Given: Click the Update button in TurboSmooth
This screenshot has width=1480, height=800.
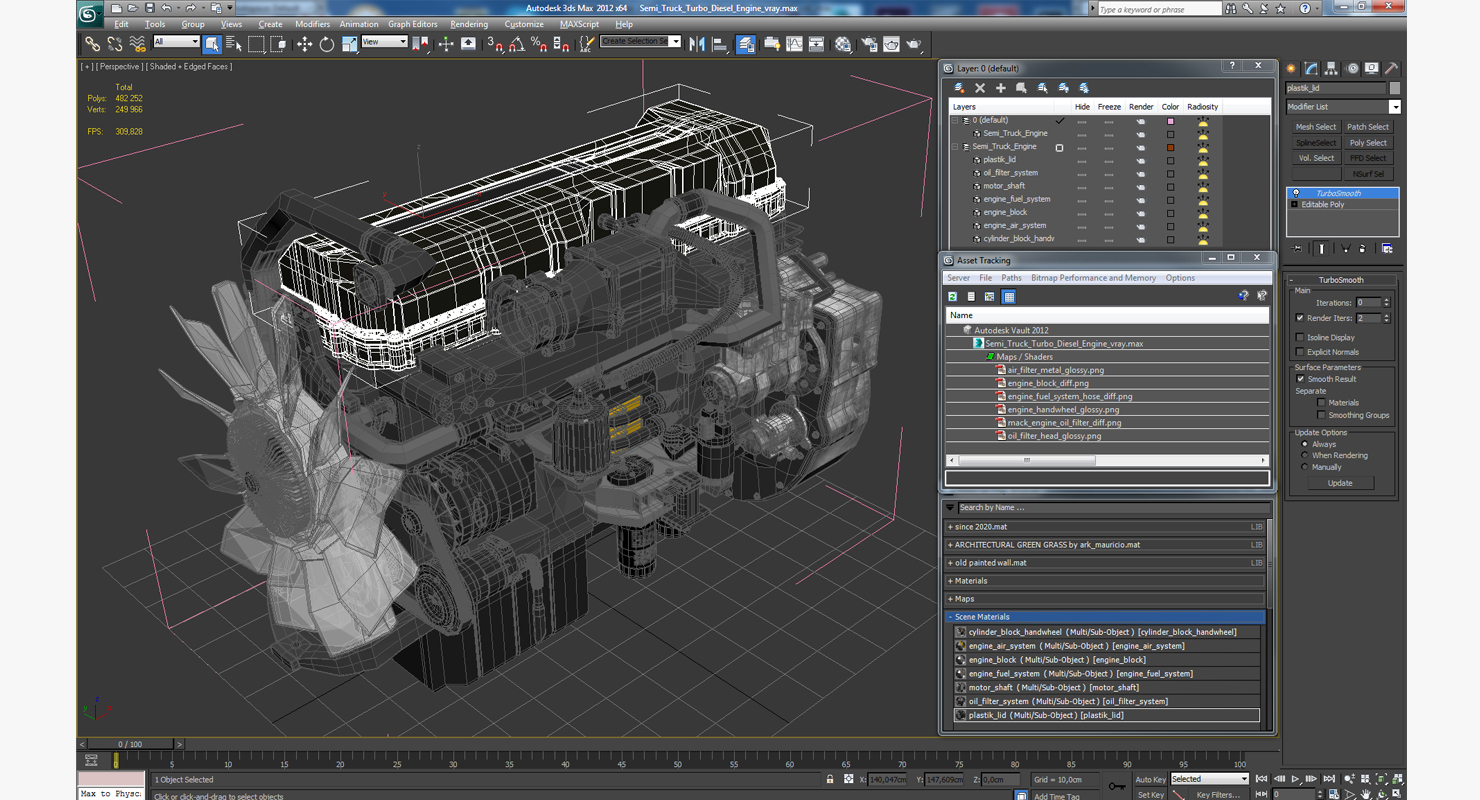Looking at the screenshot, I should (x=1340, y=483).
